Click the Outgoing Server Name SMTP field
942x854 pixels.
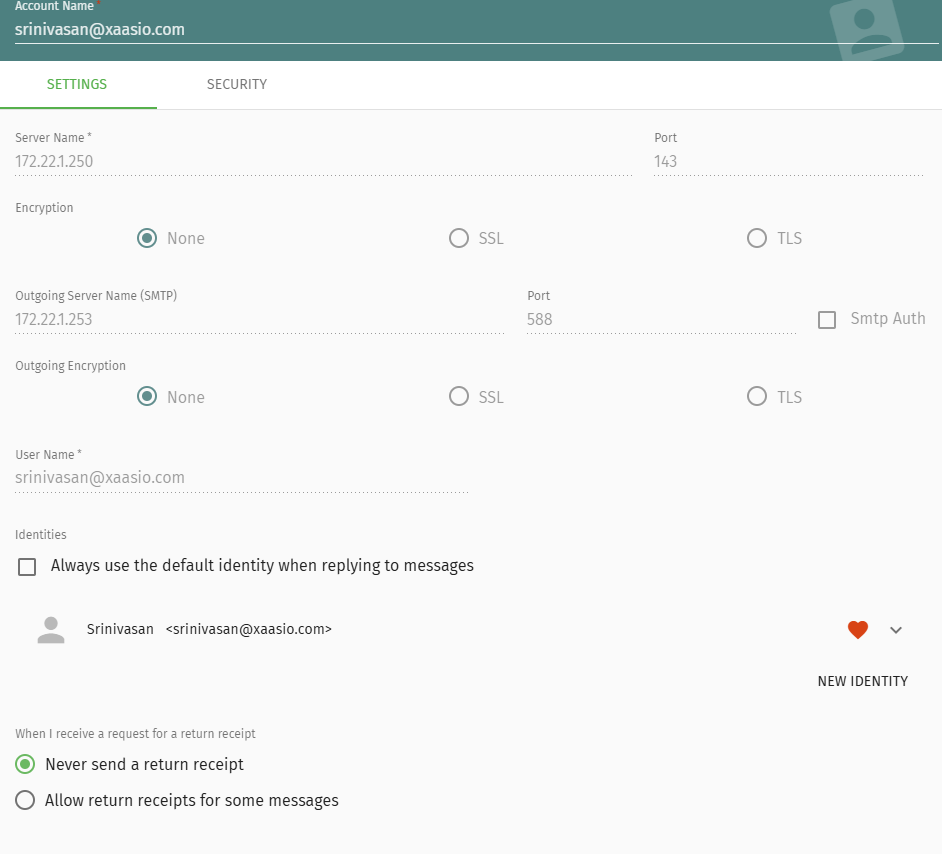(258, 320)
